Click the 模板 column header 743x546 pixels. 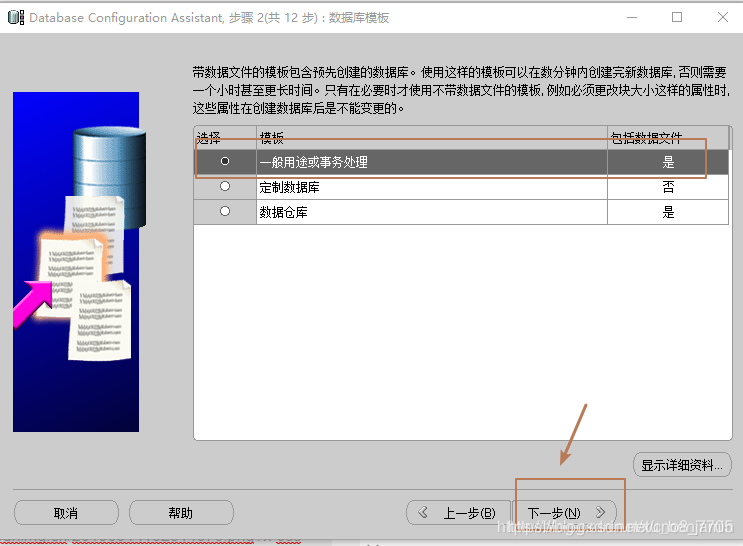pos(432,138)
